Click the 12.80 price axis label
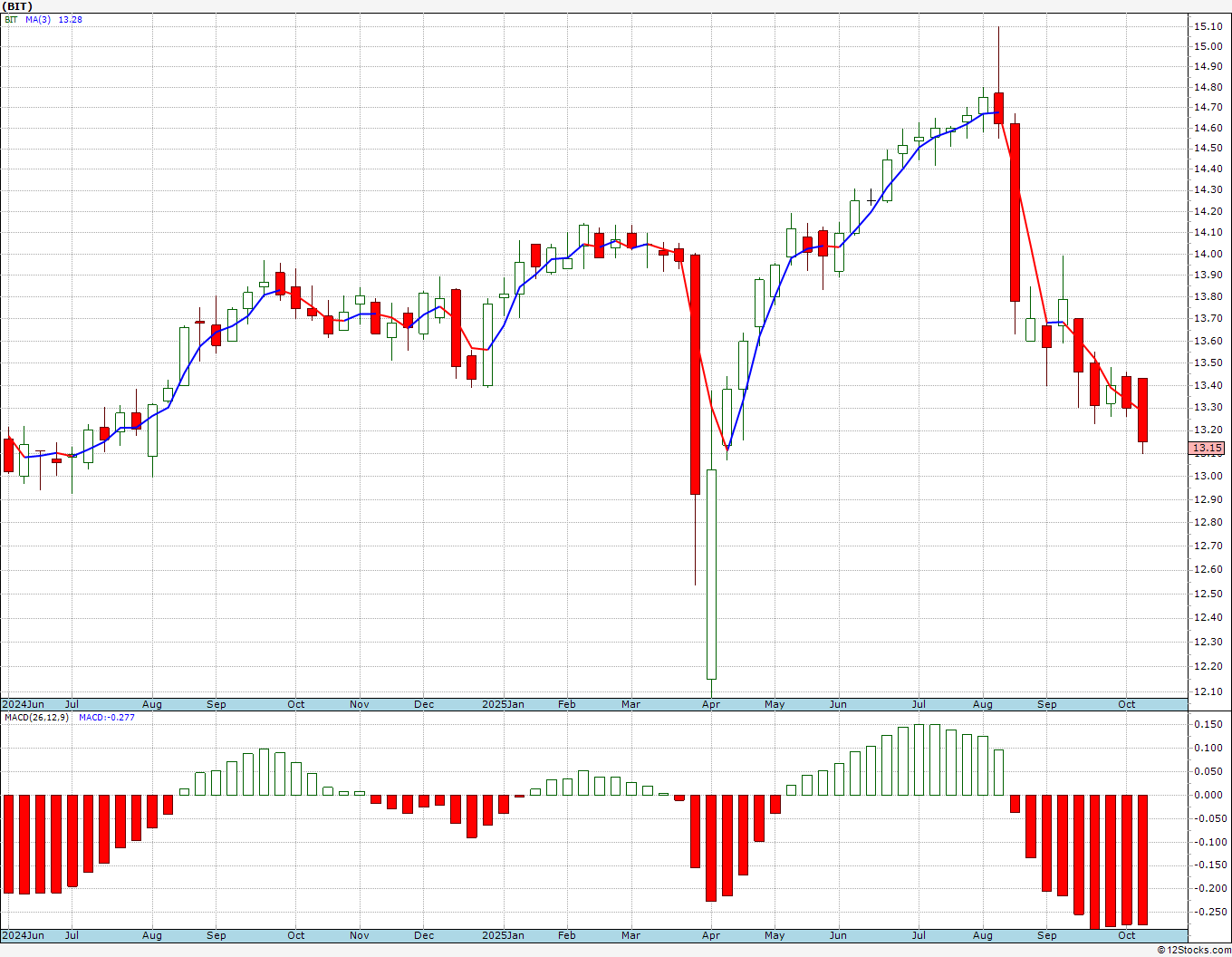 click(x=1207, y=522)
